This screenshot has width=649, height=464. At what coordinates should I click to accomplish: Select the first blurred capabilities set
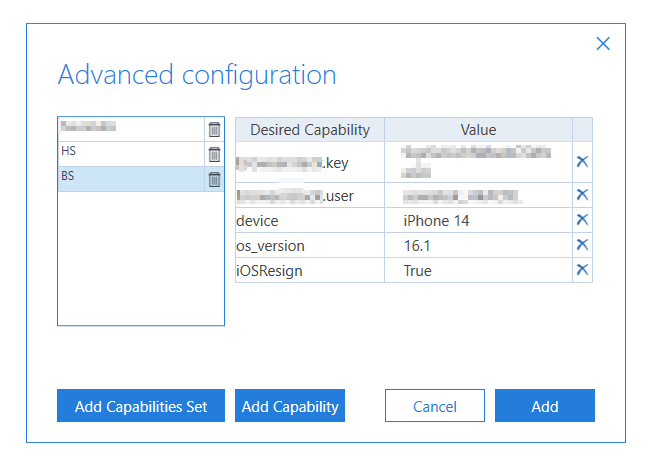tap(130, 129)
